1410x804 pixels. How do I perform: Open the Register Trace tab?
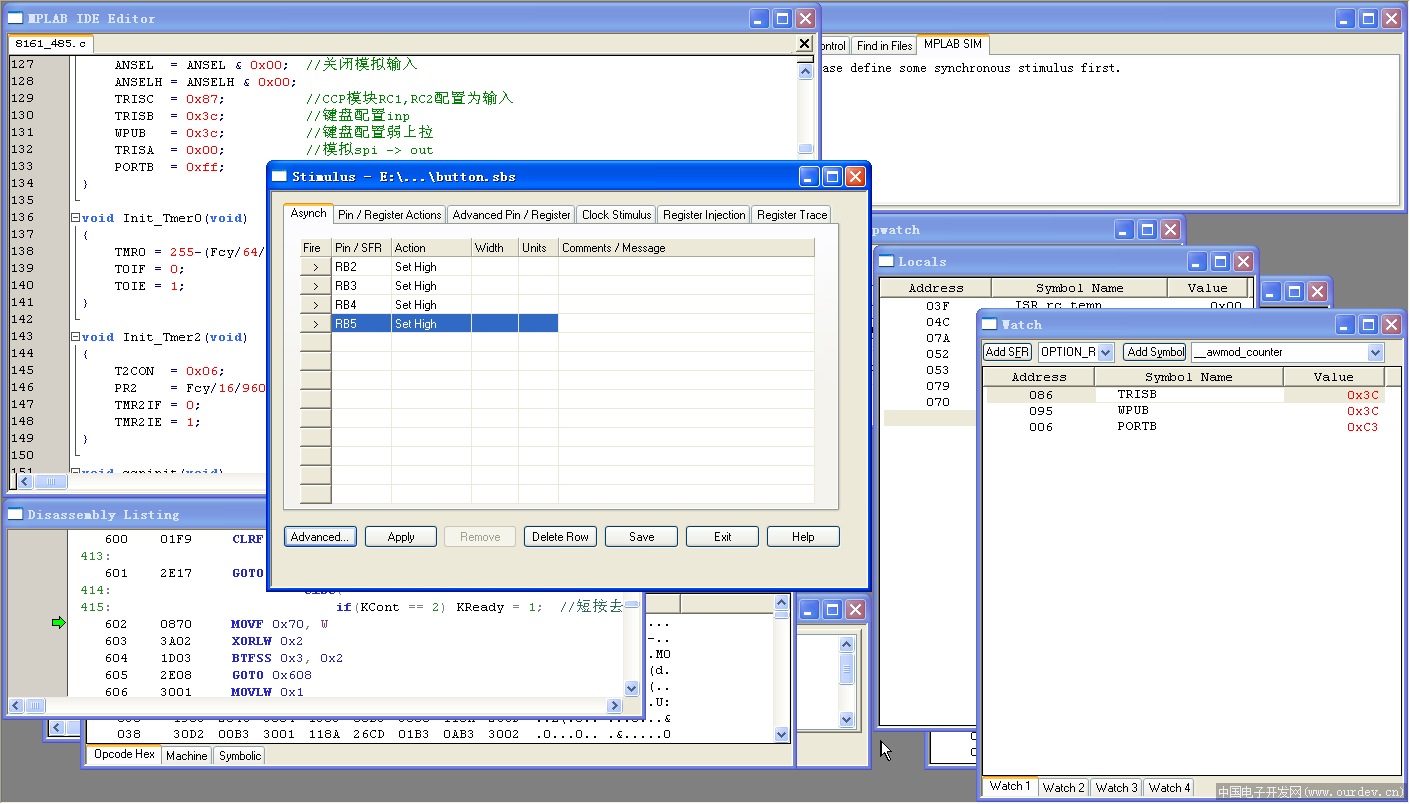(792, 215)
